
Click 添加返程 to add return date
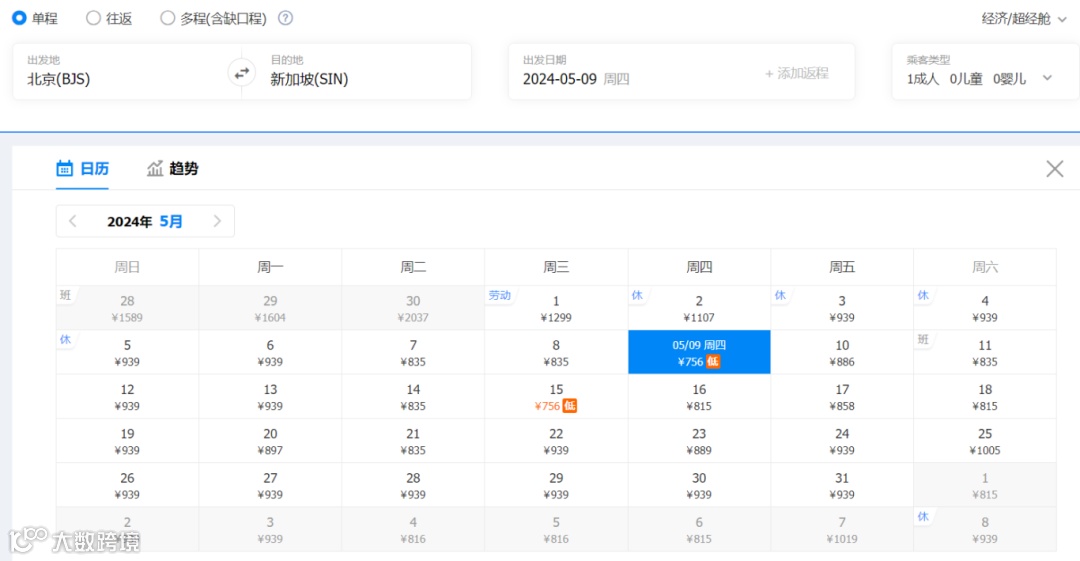797,73
